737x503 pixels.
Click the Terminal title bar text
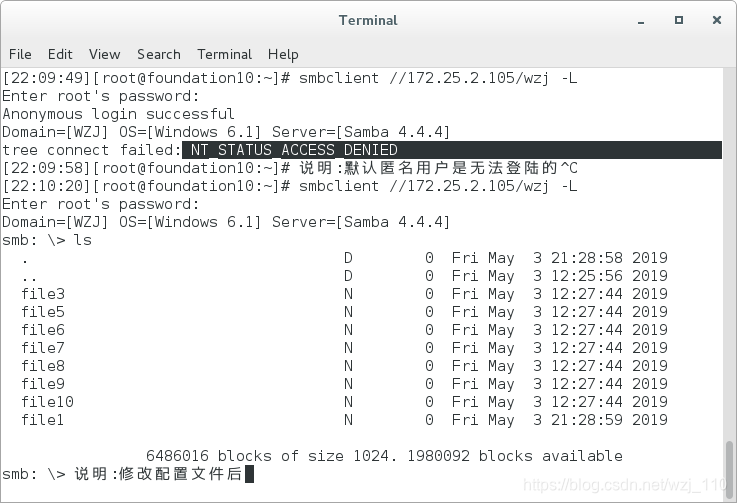click(368, 20)
